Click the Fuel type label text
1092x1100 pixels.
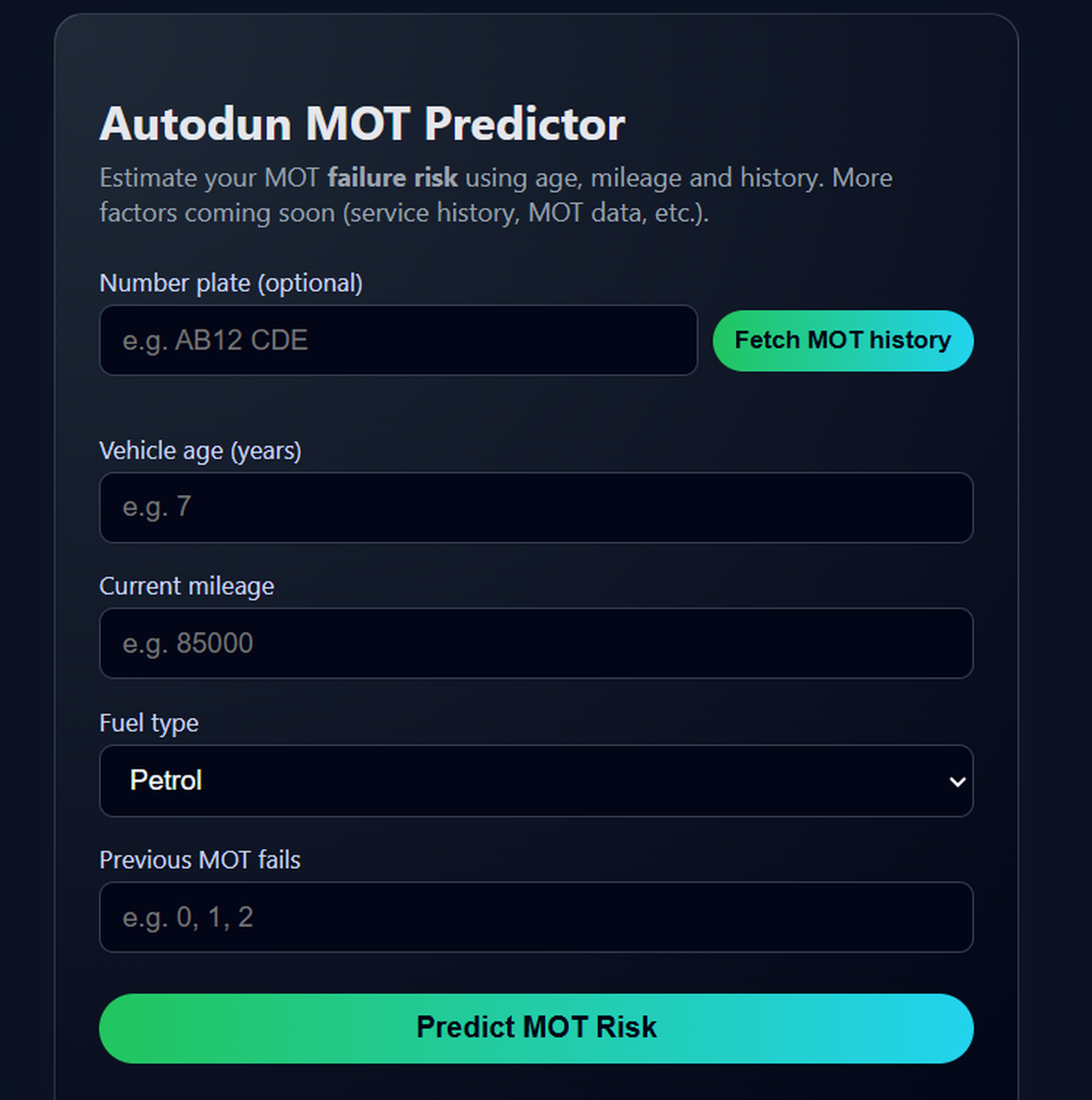pyautogui.click(x=148, y=722)
